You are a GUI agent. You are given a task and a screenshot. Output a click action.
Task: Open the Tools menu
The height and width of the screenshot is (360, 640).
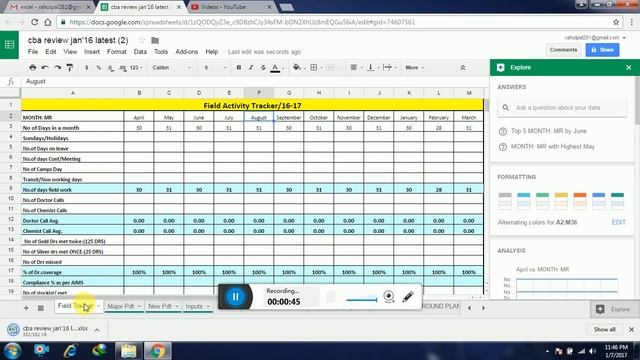(161, 52)
